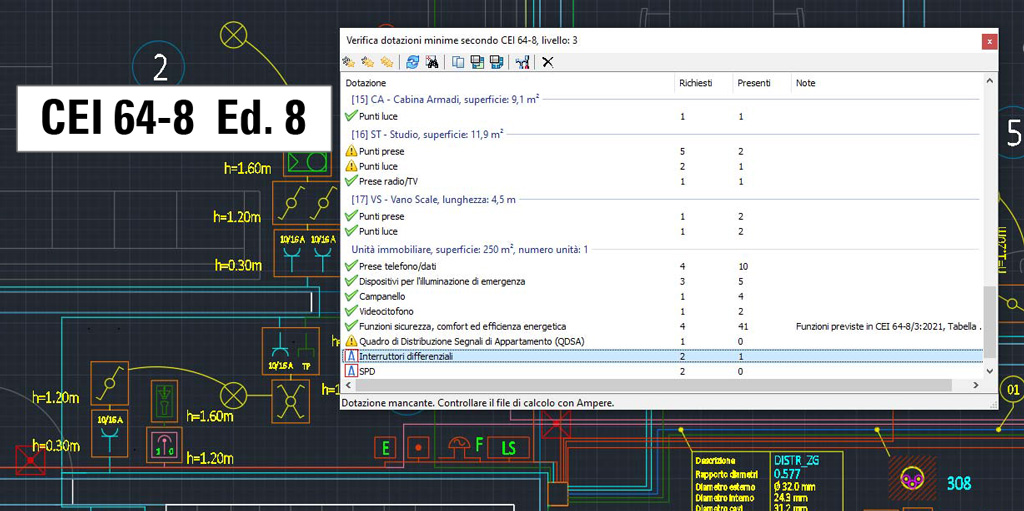The image size is (1024, 511).
Task: Click the 308 label in drawing
Action: click(x=959, y=484)
